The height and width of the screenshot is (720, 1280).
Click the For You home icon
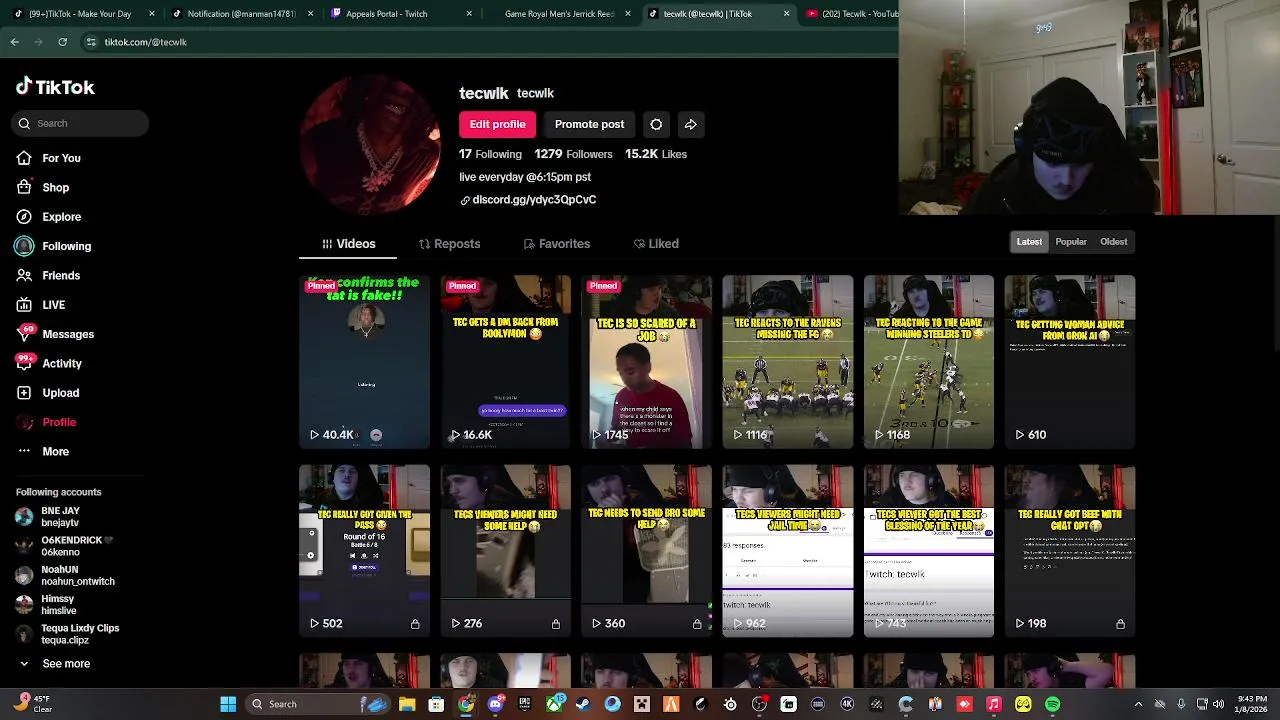[x=24, y=158]
